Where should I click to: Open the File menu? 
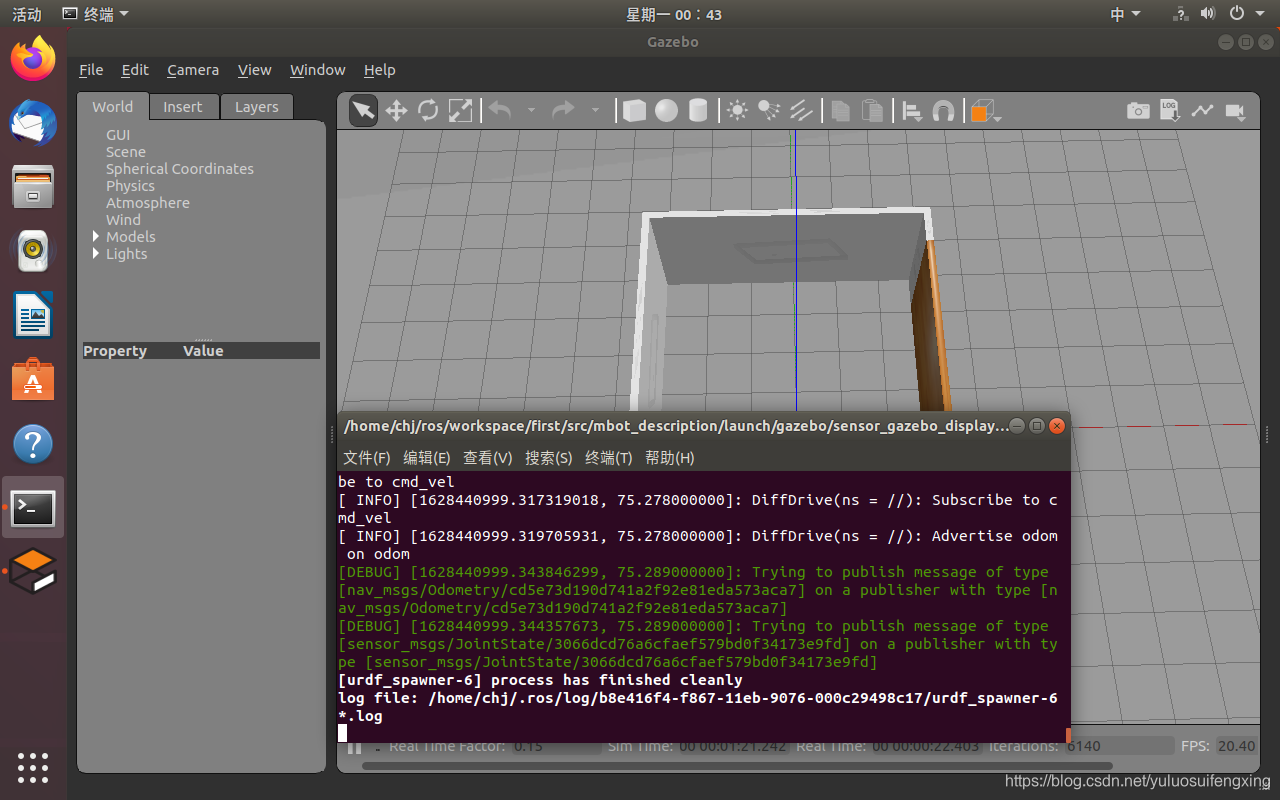[91, 70]
